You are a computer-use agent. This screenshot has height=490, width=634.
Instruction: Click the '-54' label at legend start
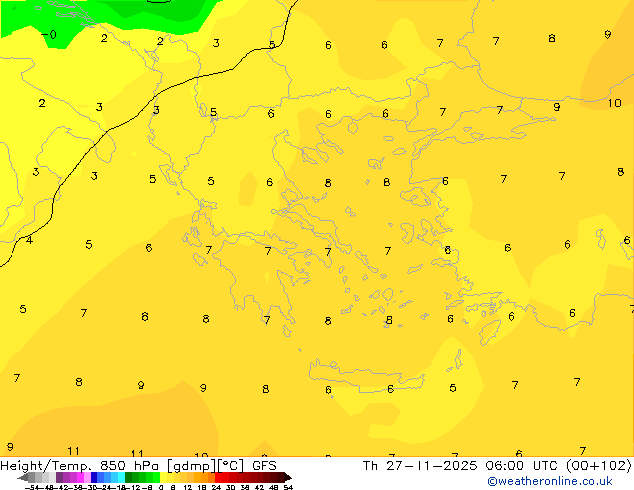(x=32, y=487)
